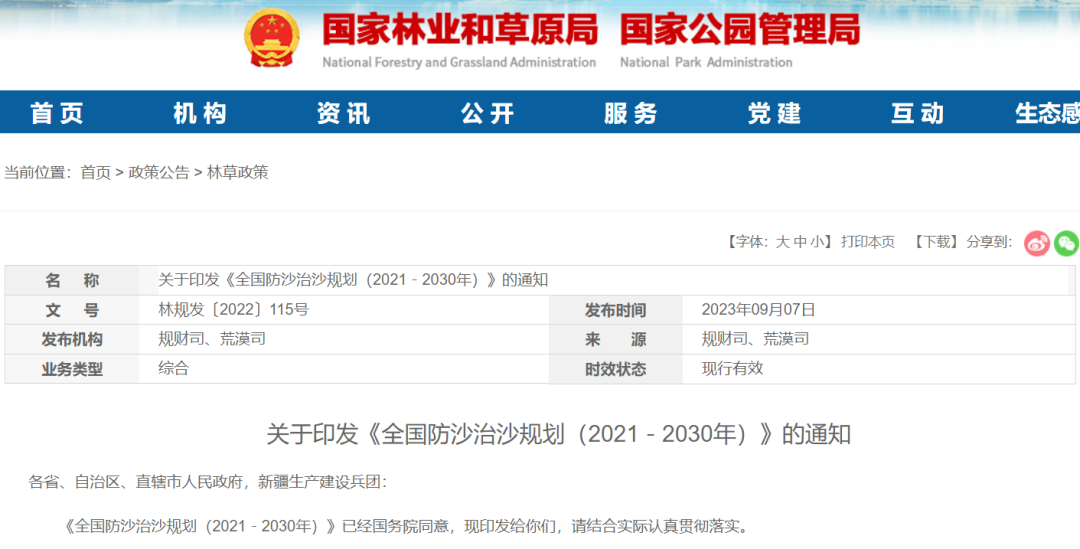Click paragraph starting 《全国防沙治沙规划 已经国务院同意

(406, 527)
